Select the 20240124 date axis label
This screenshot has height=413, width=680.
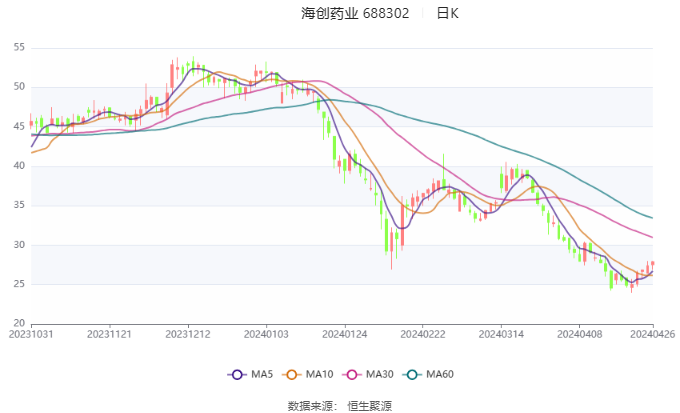point(345,334)
